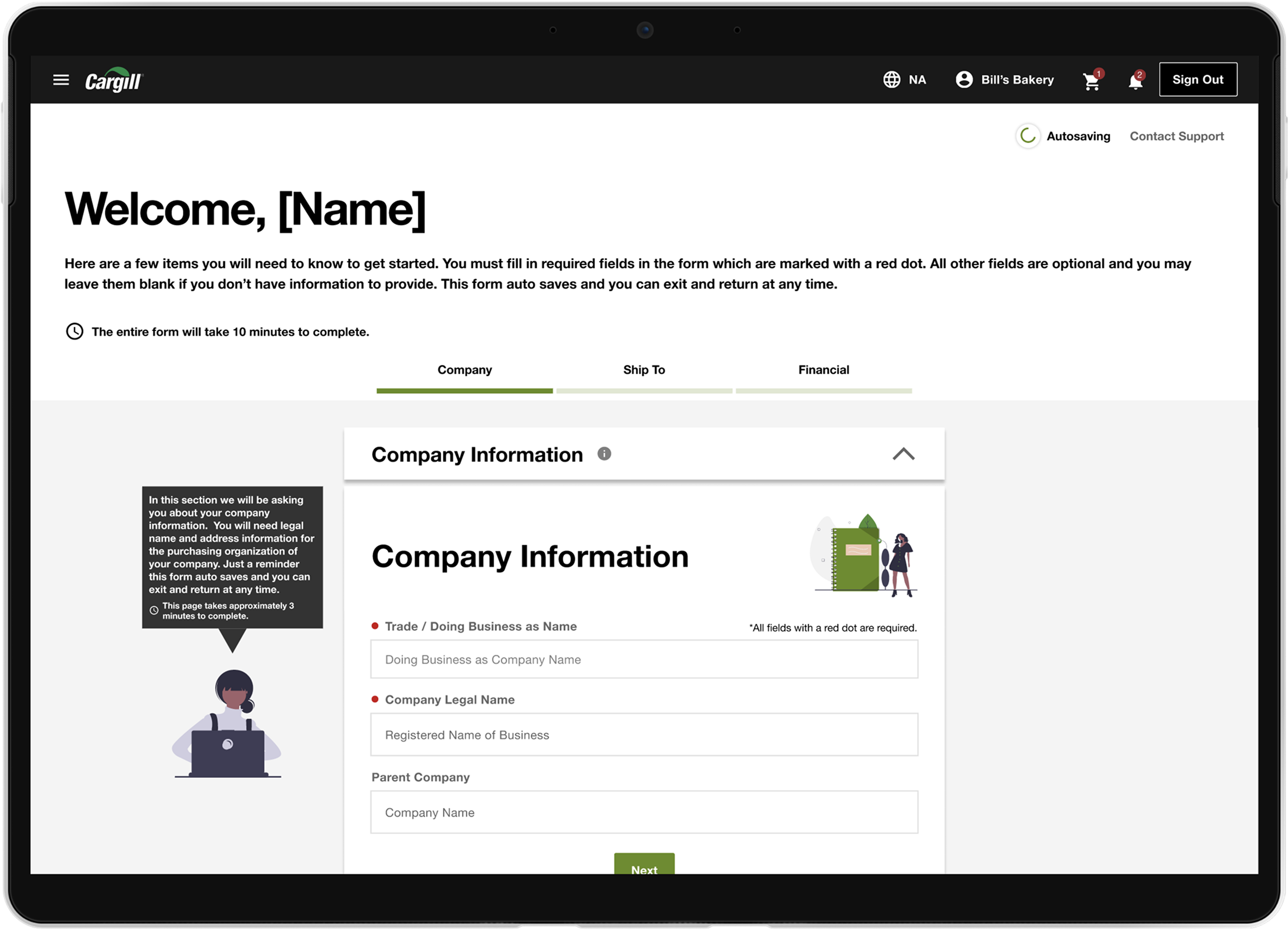Collapse the Company Information section
Screen dimensions: 1288x931
coord(904,454)
